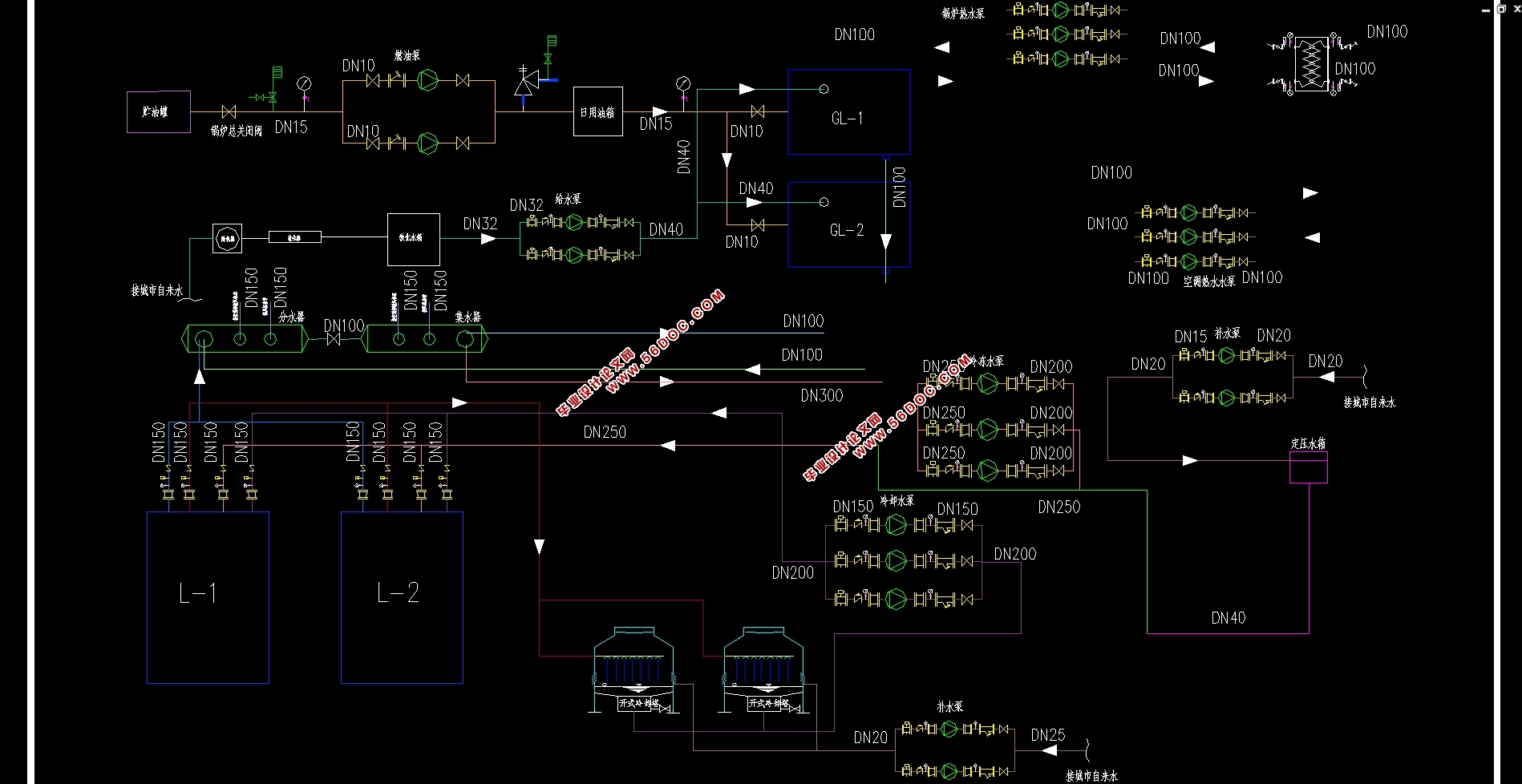Select the DN25 label near bottom makeup pump
Screen dimensions: 1522x784
pos(1048,735)
